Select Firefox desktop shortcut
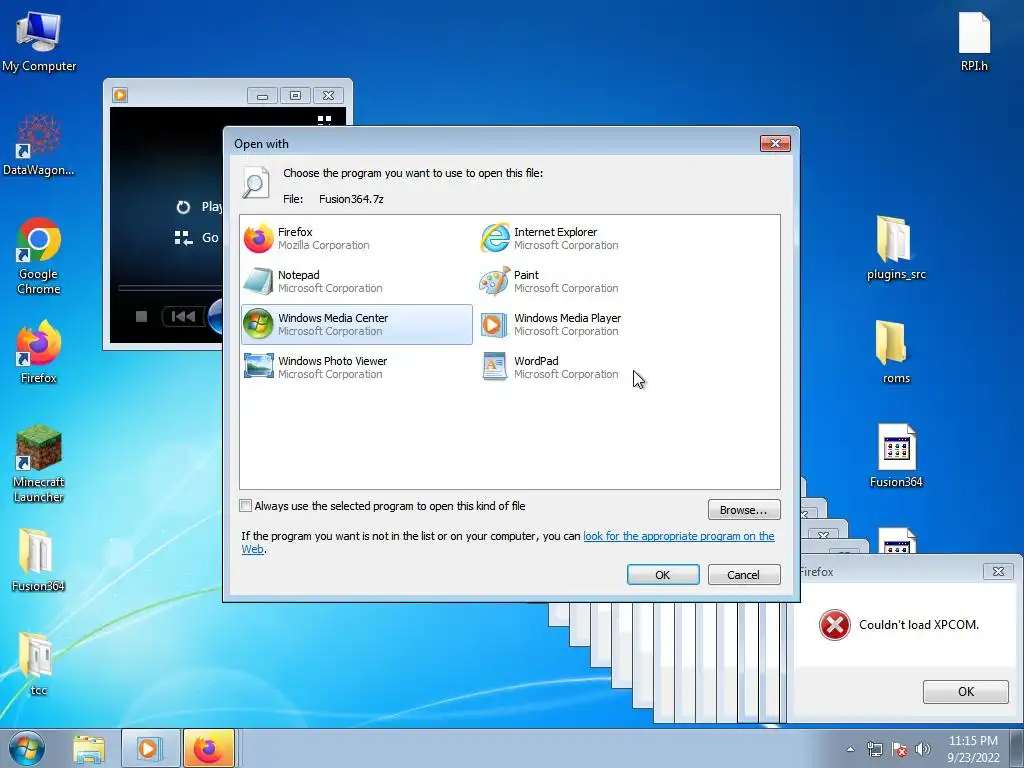 tap(39, 353)
